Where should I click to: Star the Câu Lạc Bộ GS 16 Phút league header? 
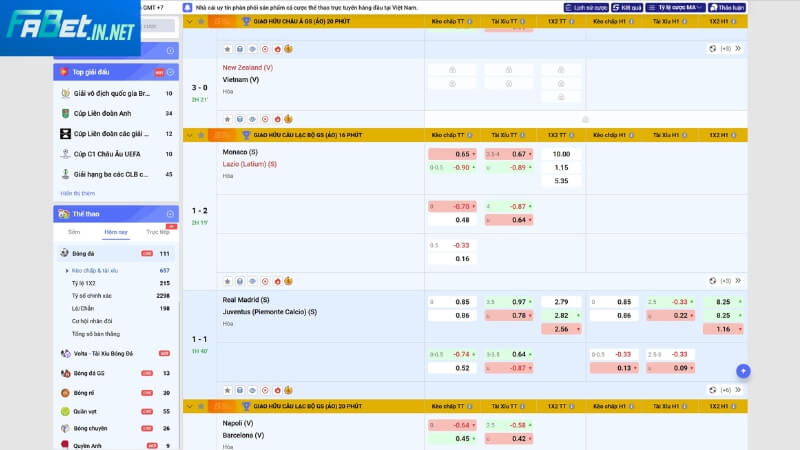201,135
